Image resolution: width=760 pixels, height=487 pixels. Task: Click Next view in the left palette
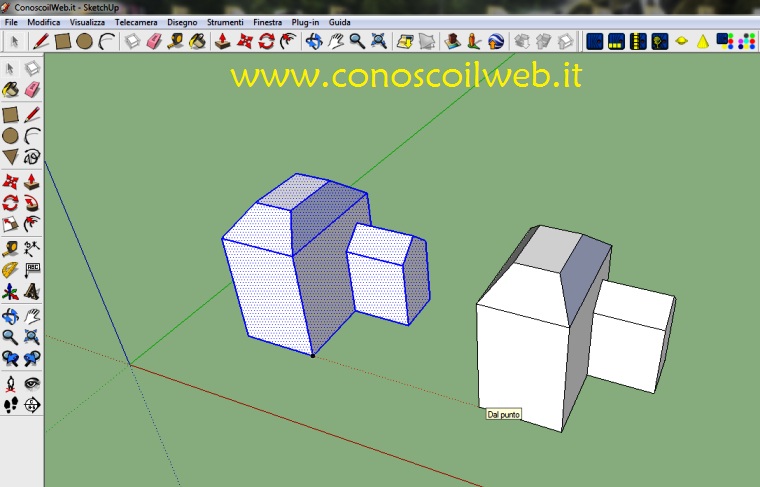[32, 359]
